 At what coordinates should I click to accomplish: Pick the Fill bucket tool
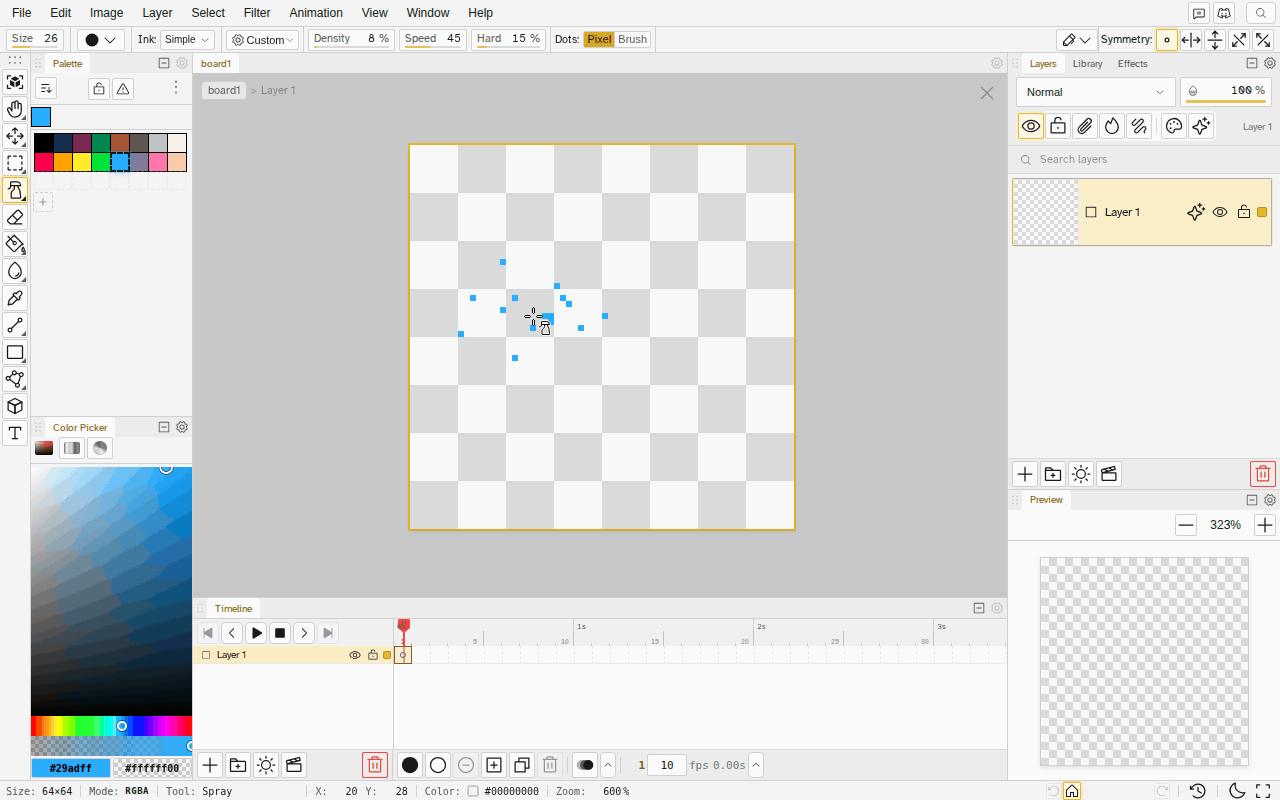[15, 244]
